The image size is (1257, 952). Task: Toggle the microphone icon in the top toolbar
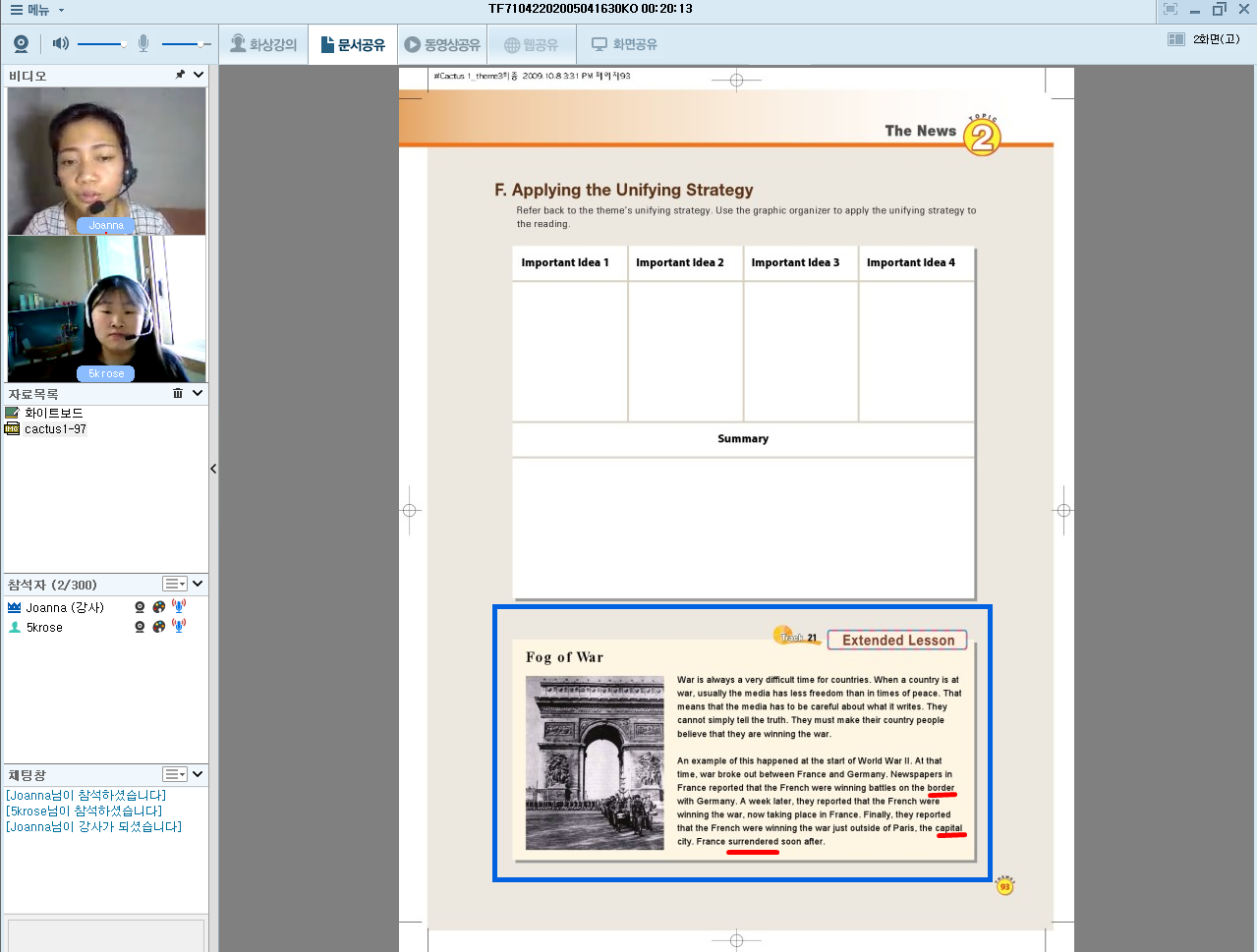[x=143, y=44]
